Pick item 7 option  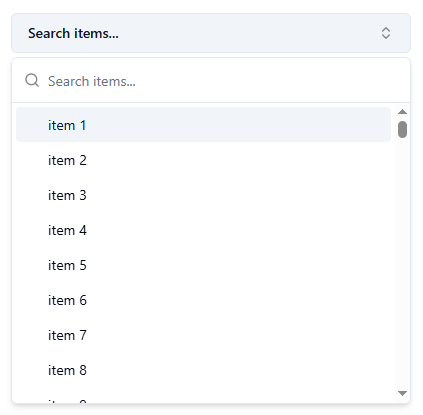pos(203,335)
